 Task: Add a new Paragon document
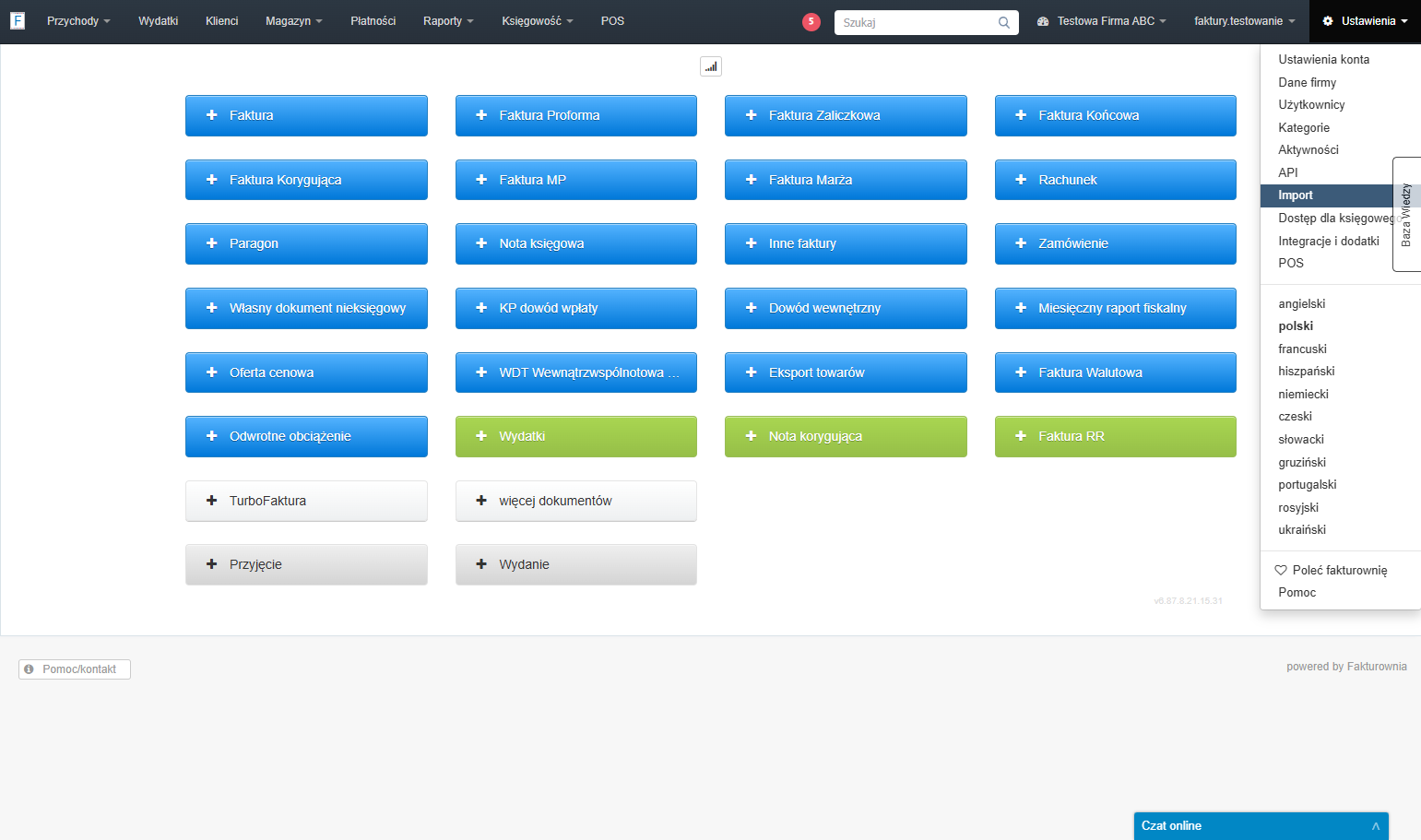pos(306,243)
